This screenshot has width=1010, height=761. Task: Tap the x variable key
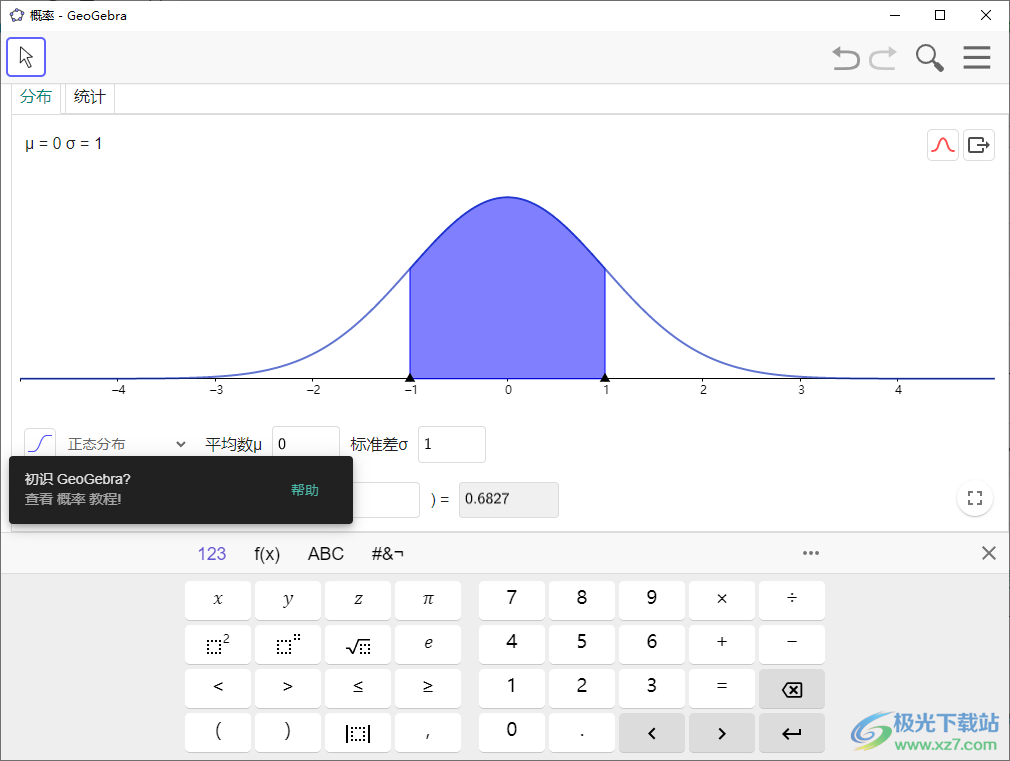(x=218, y=601)
